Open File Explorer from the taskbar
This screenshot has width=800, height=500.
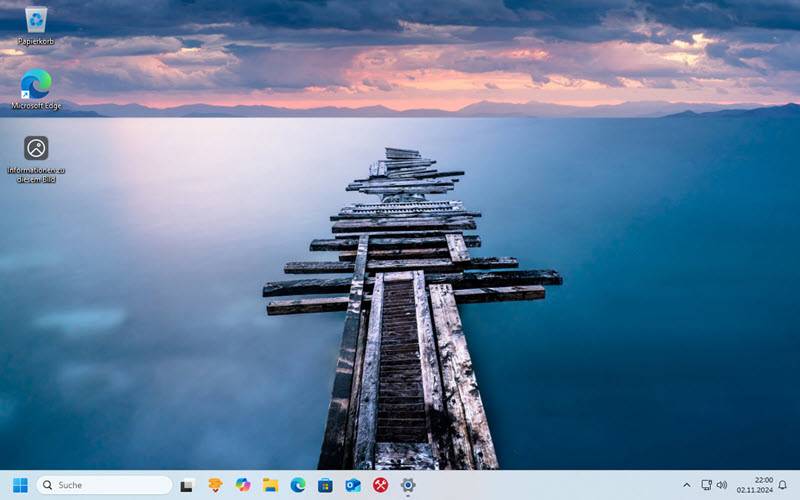270,485
